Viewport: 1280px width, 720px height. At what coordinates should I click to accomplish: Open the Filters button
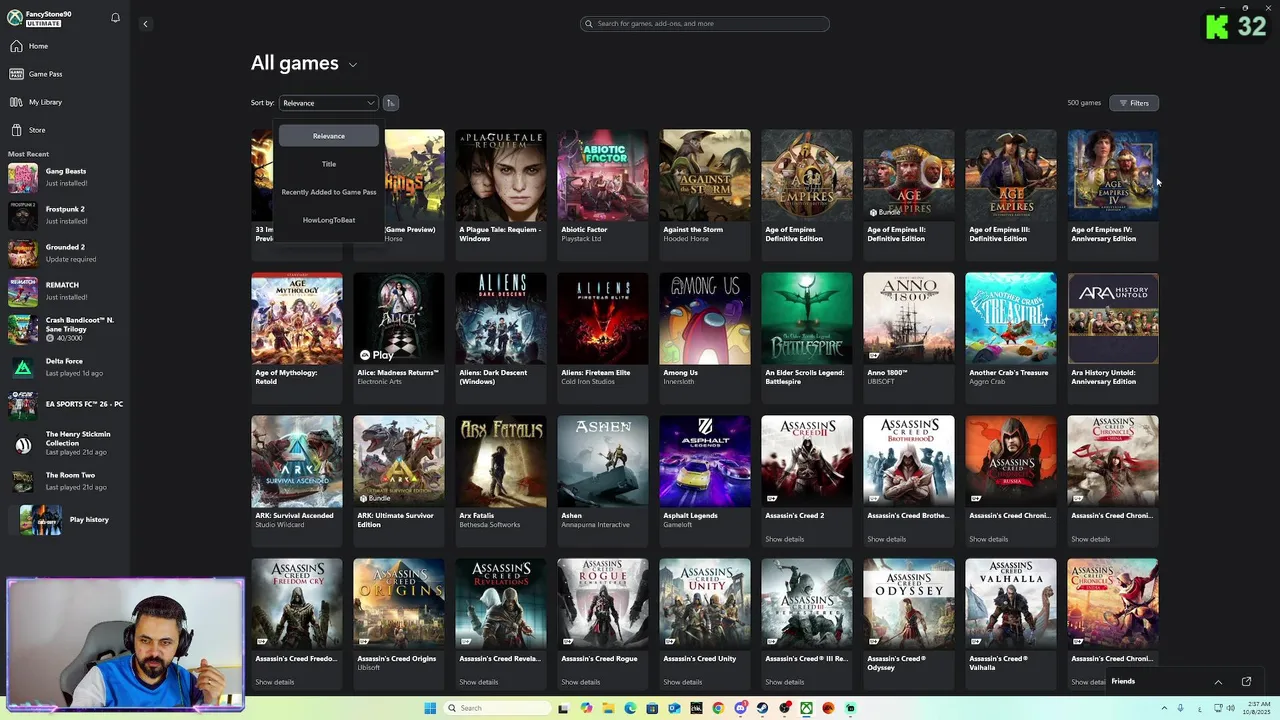[1134, 103]
